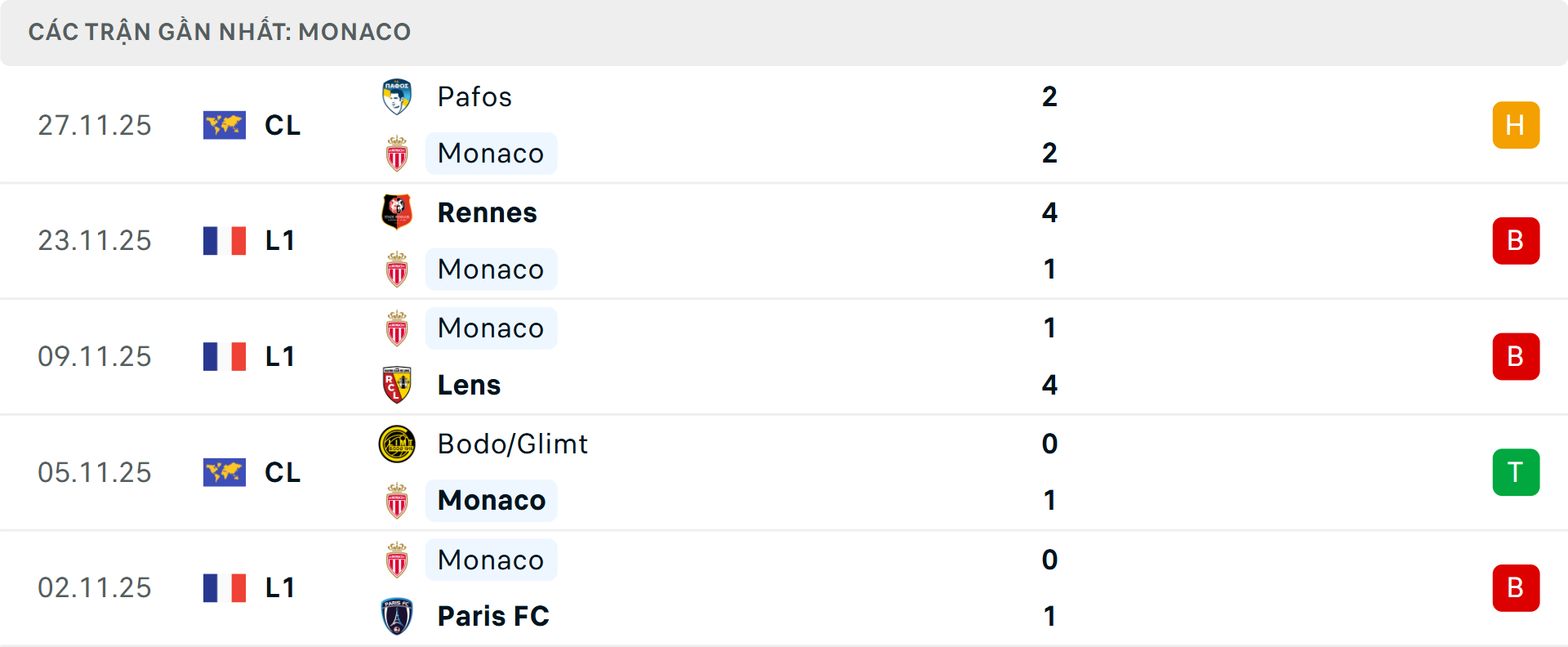
Task: Open the Monaco team page from highlighted name
Action: click(491, 500)
